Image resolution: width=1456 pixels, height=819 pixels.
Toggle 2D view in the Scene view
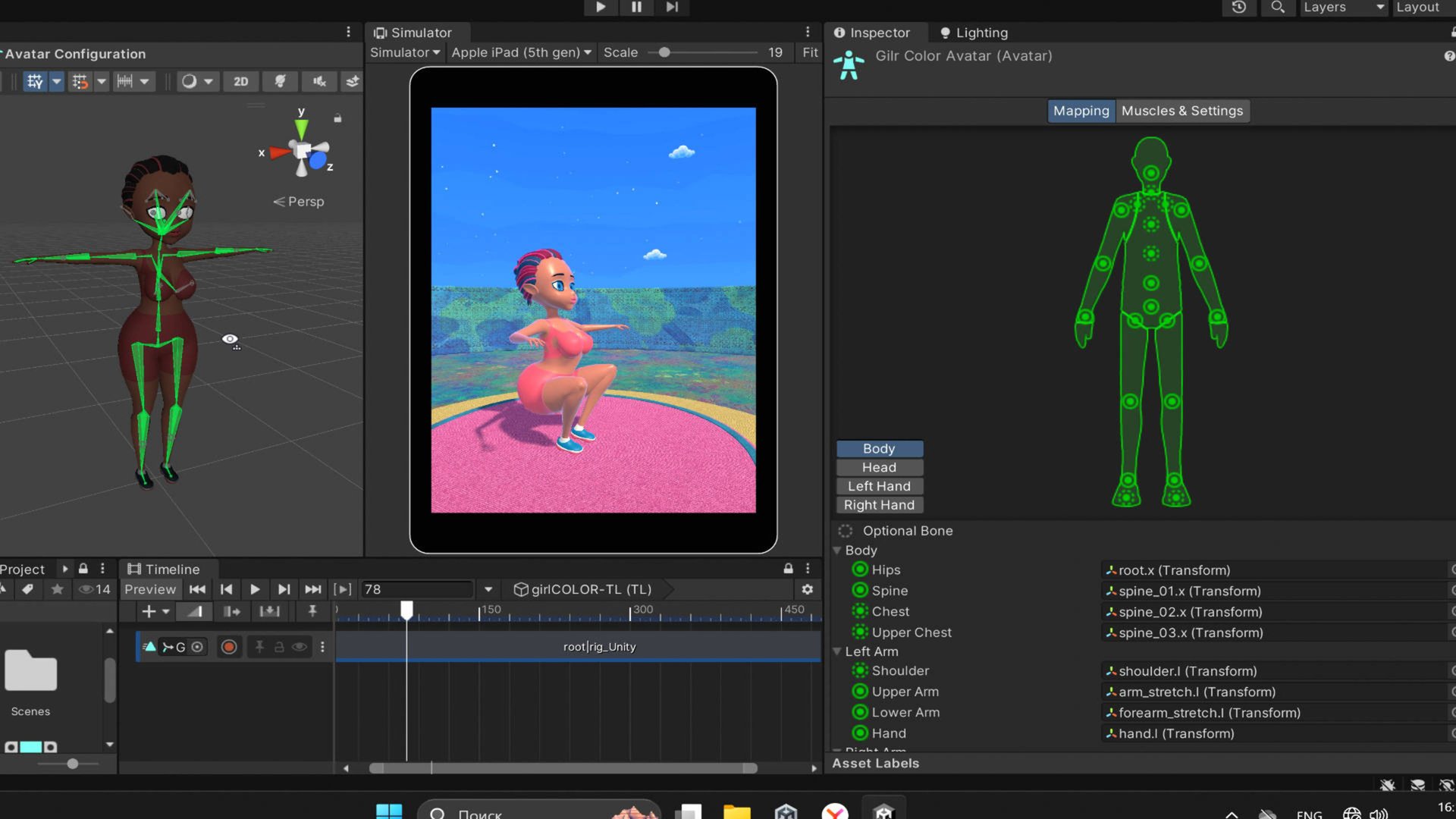(241, 81)
